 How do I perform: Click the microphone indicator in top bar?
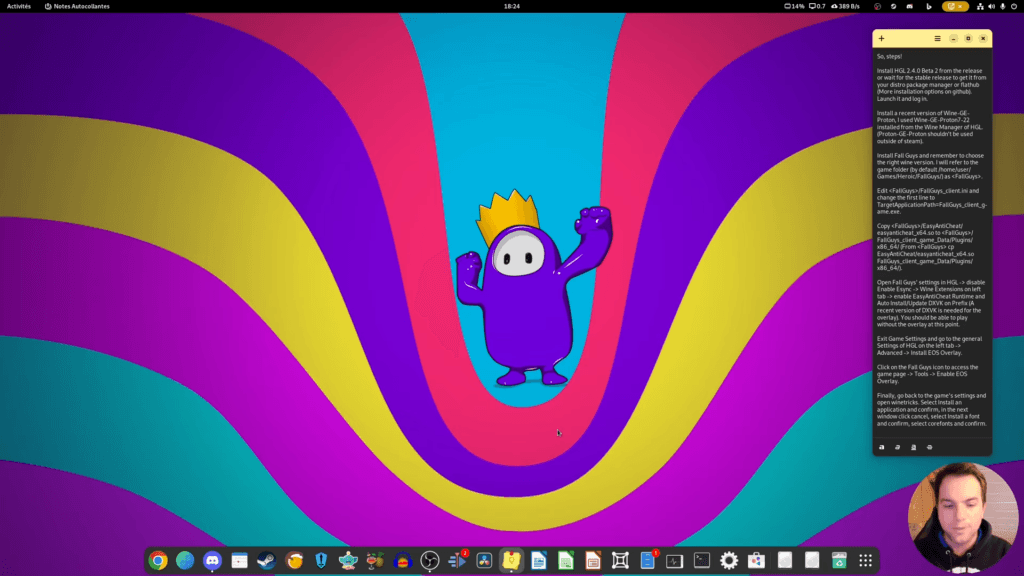coord(1002,6)
